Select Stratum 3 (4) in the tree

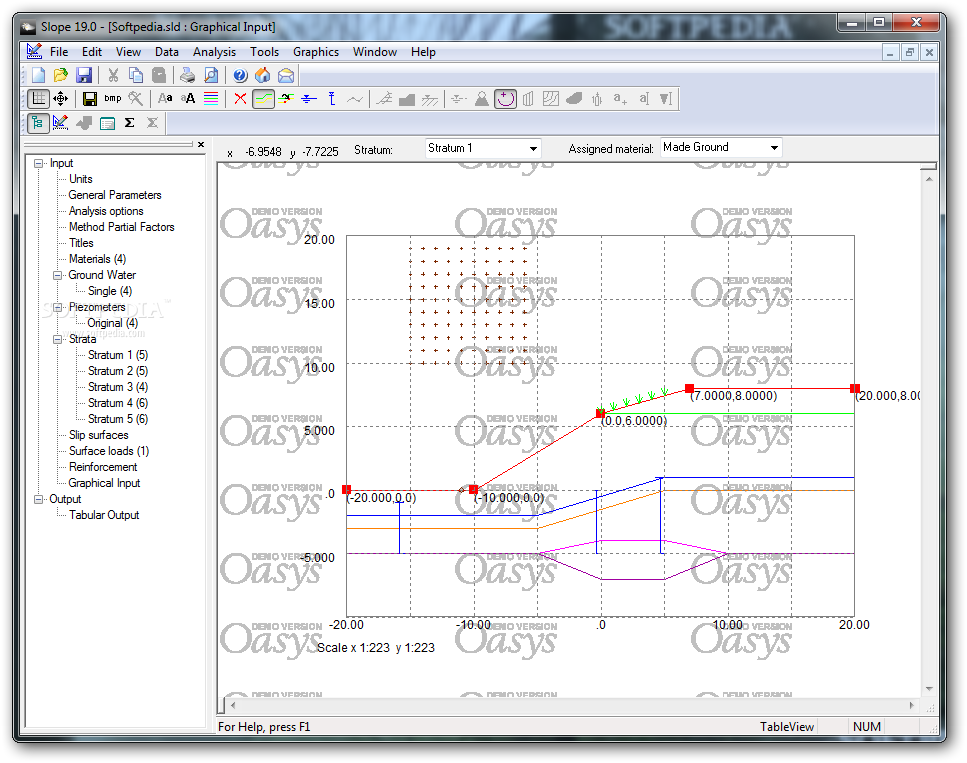click(118, 387)
